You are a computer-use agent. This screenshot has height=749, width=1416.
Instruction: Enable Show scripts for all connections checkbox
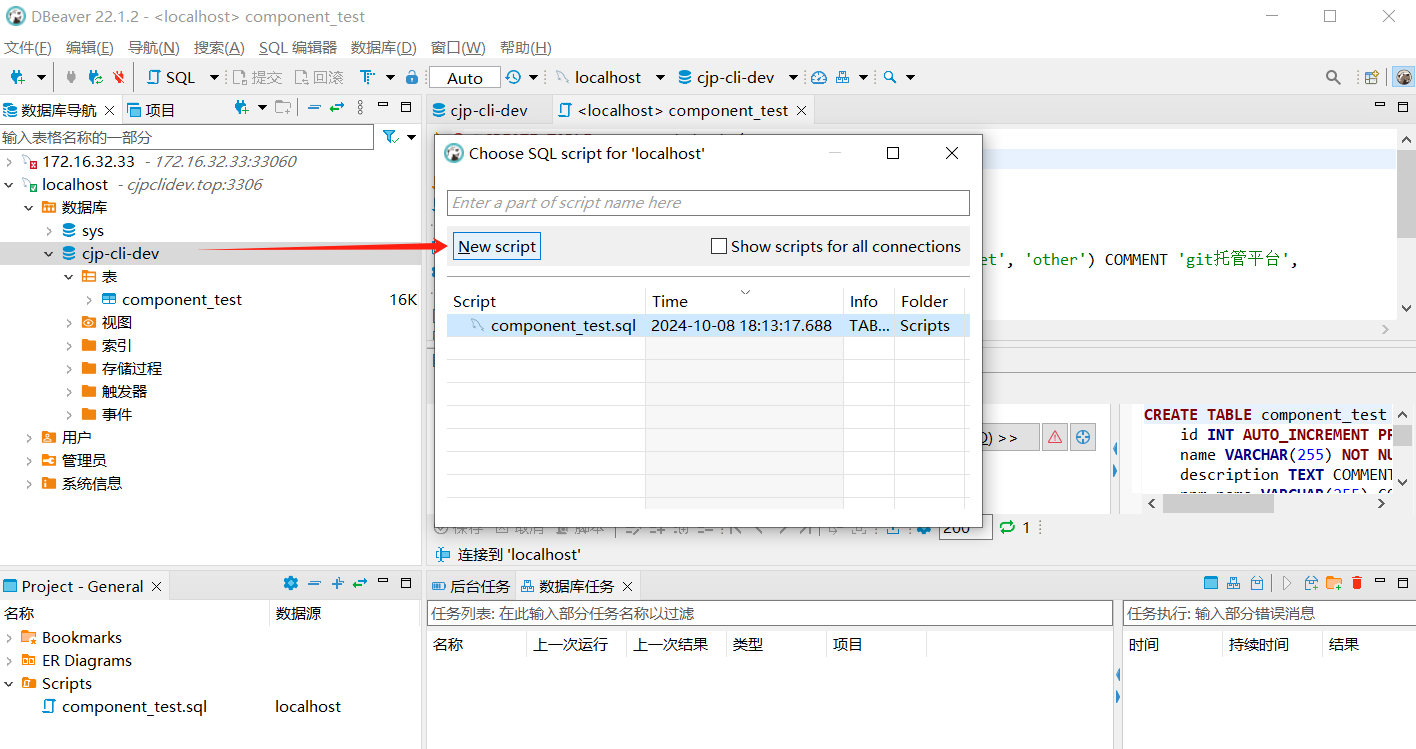[718, 246]
